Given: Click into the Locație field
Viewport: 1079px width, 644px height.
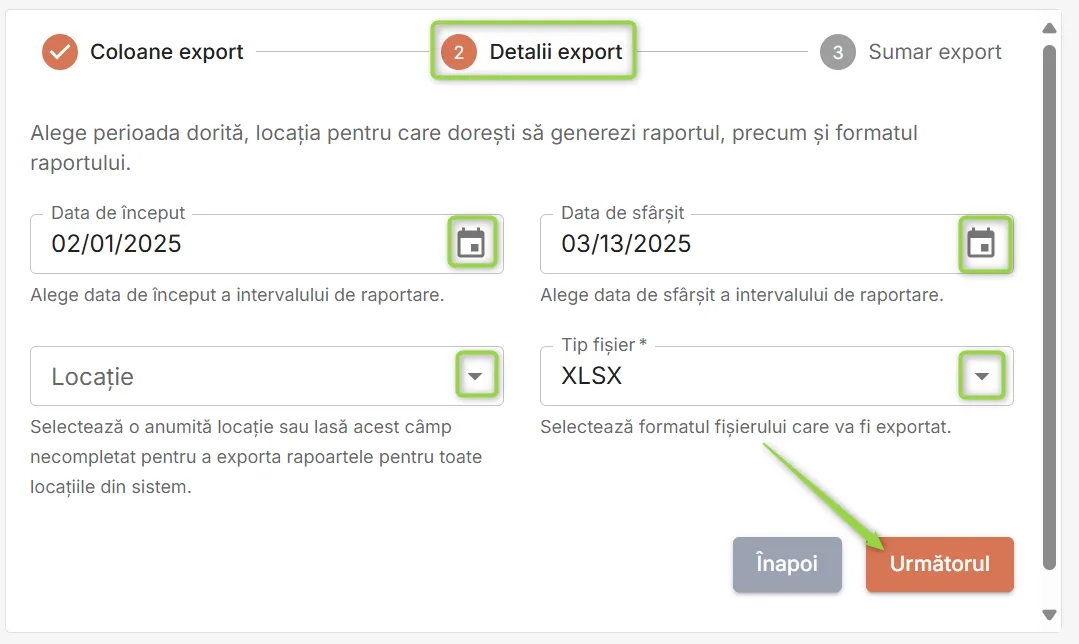Looking at the screenshot, I should coord(267,376).
